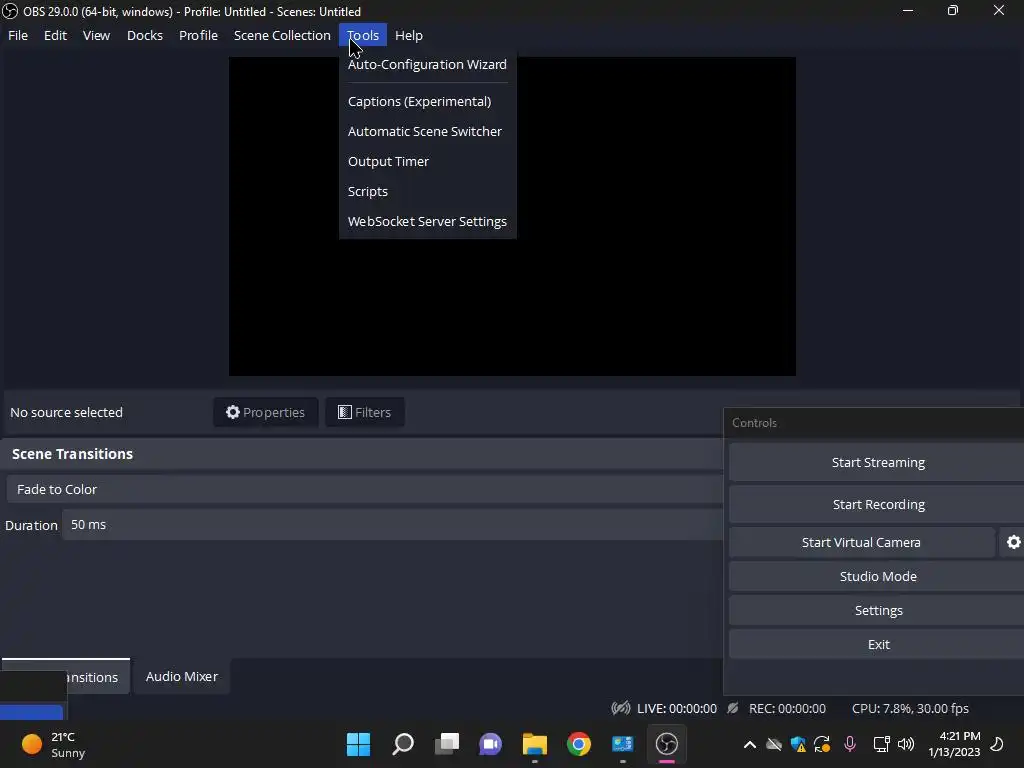The height and width of the screenshot is (768, 1024).
Task: Click Start Streaming
Action: coord(878,462)
